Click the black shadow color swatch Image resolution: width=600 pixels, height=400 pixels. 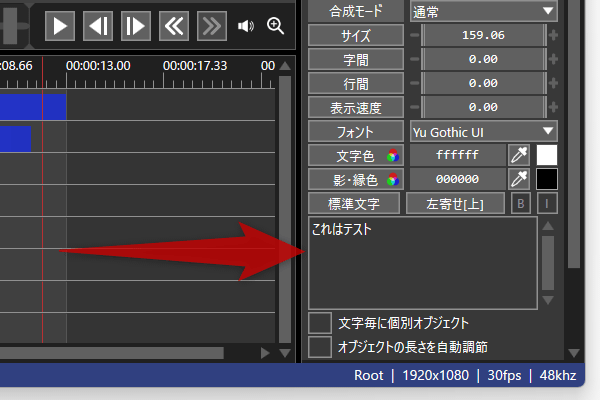coord(547,179)
